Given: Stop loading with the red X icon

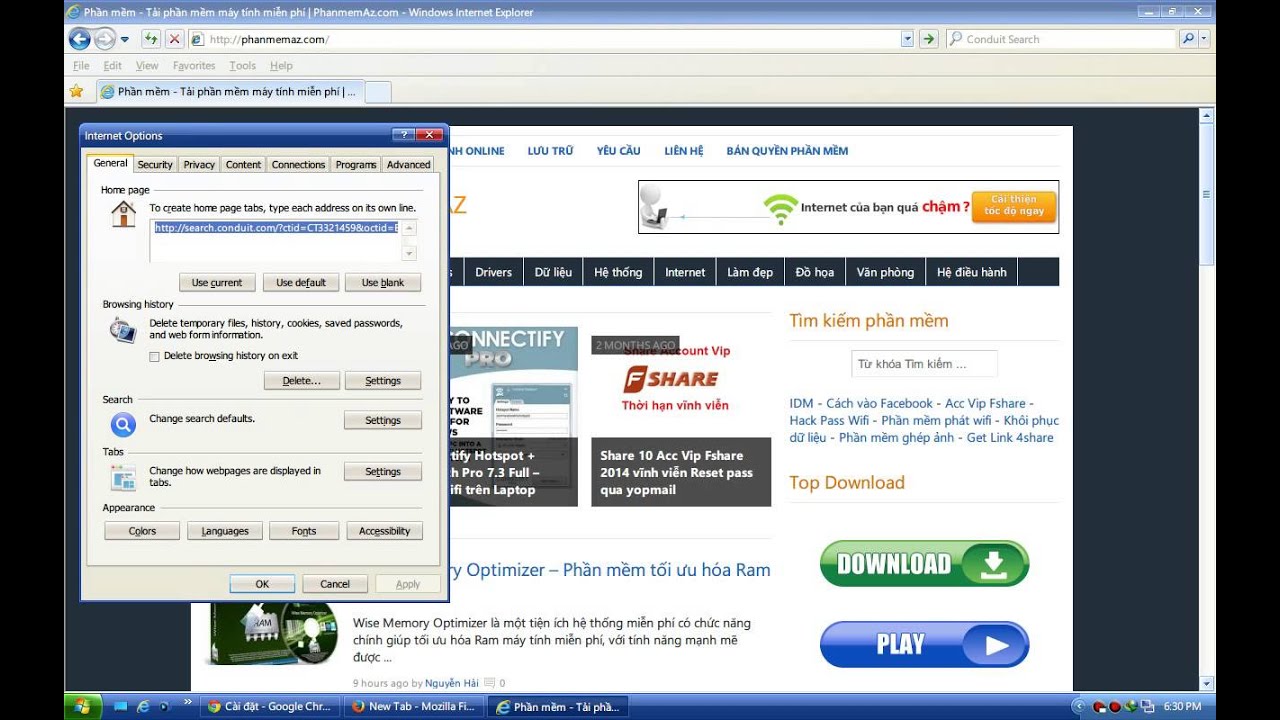Looking at the screenshot, I should (174, 39).
